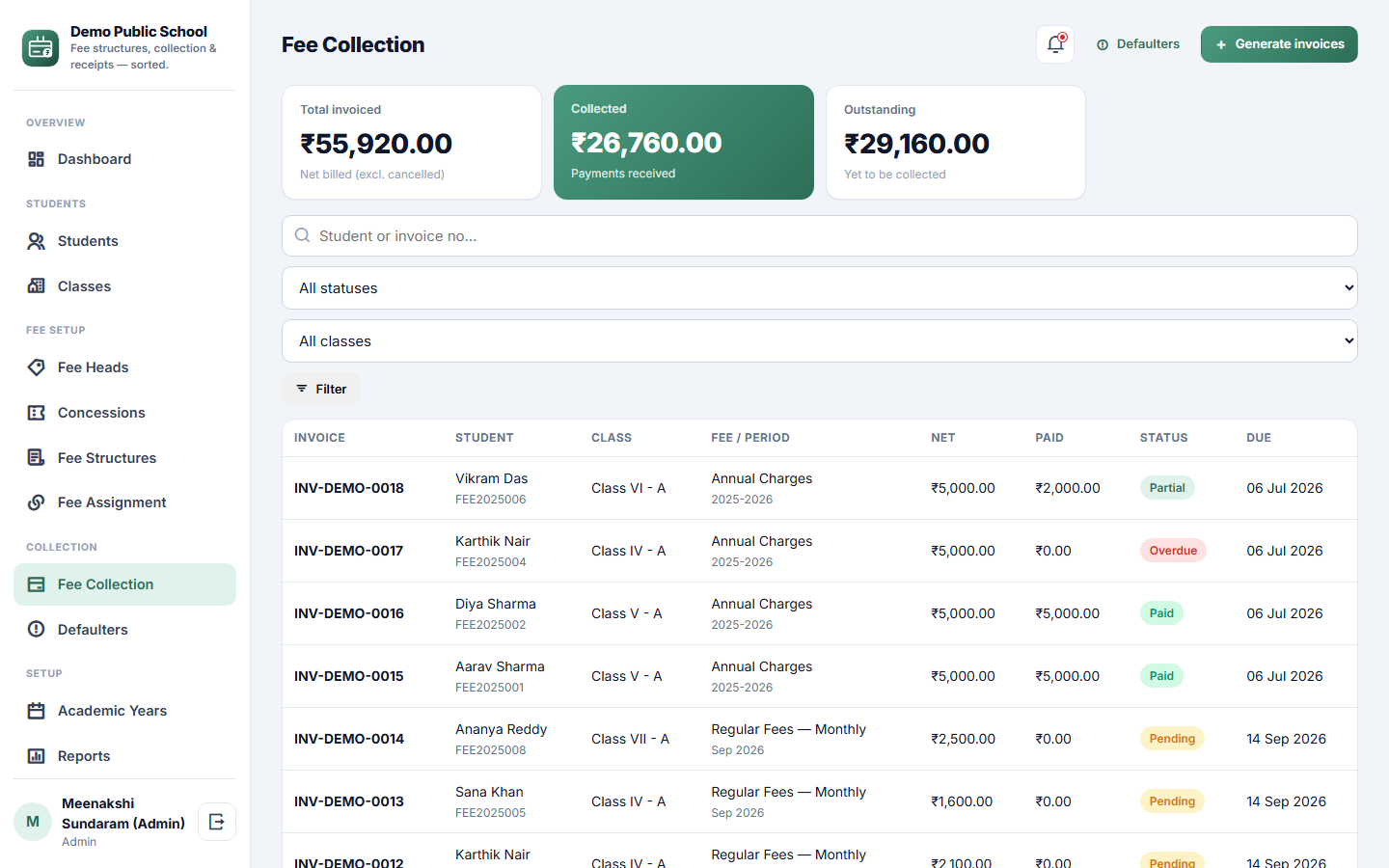This screenshot has width=1389, height=868.
Task: Click invoice INV-DEMO-0017
Action: tap(349, 551)
